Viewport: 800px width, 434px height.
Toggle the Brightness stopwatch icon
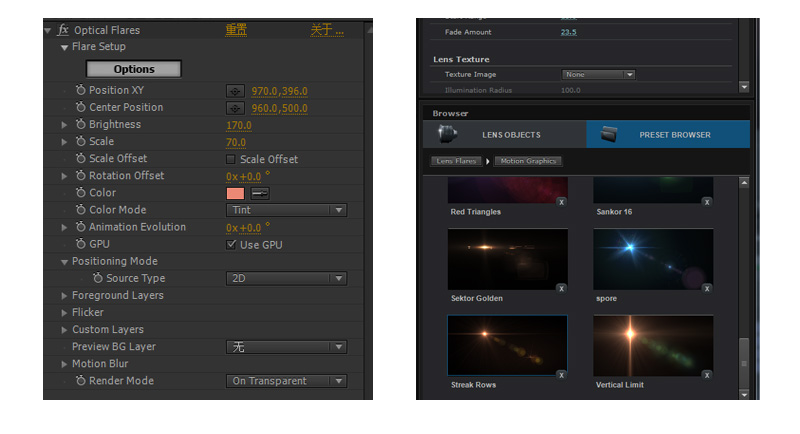coord(81,124)
